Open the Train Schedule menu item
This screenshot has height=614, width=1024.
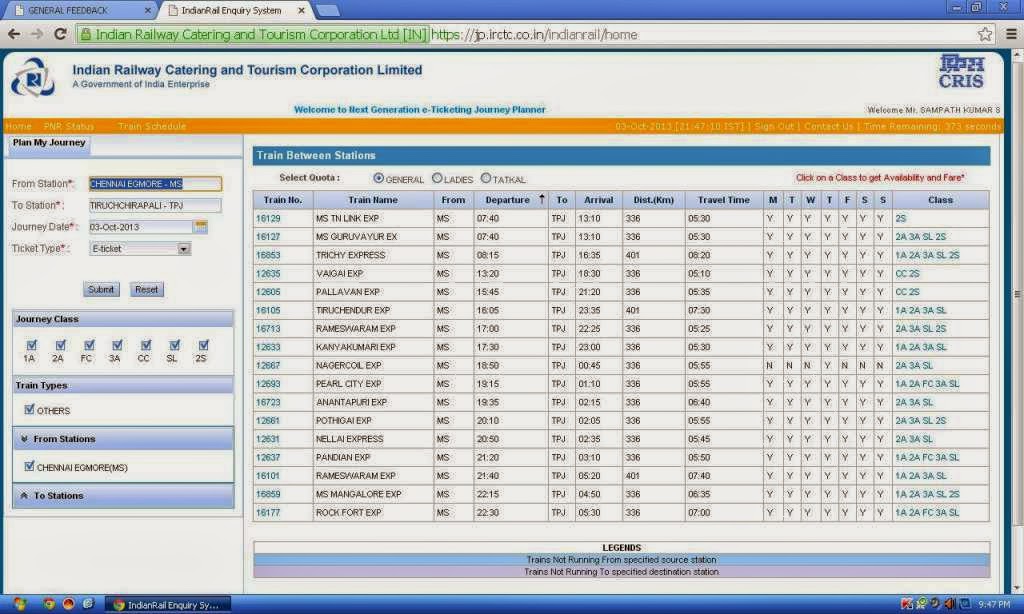152,126
